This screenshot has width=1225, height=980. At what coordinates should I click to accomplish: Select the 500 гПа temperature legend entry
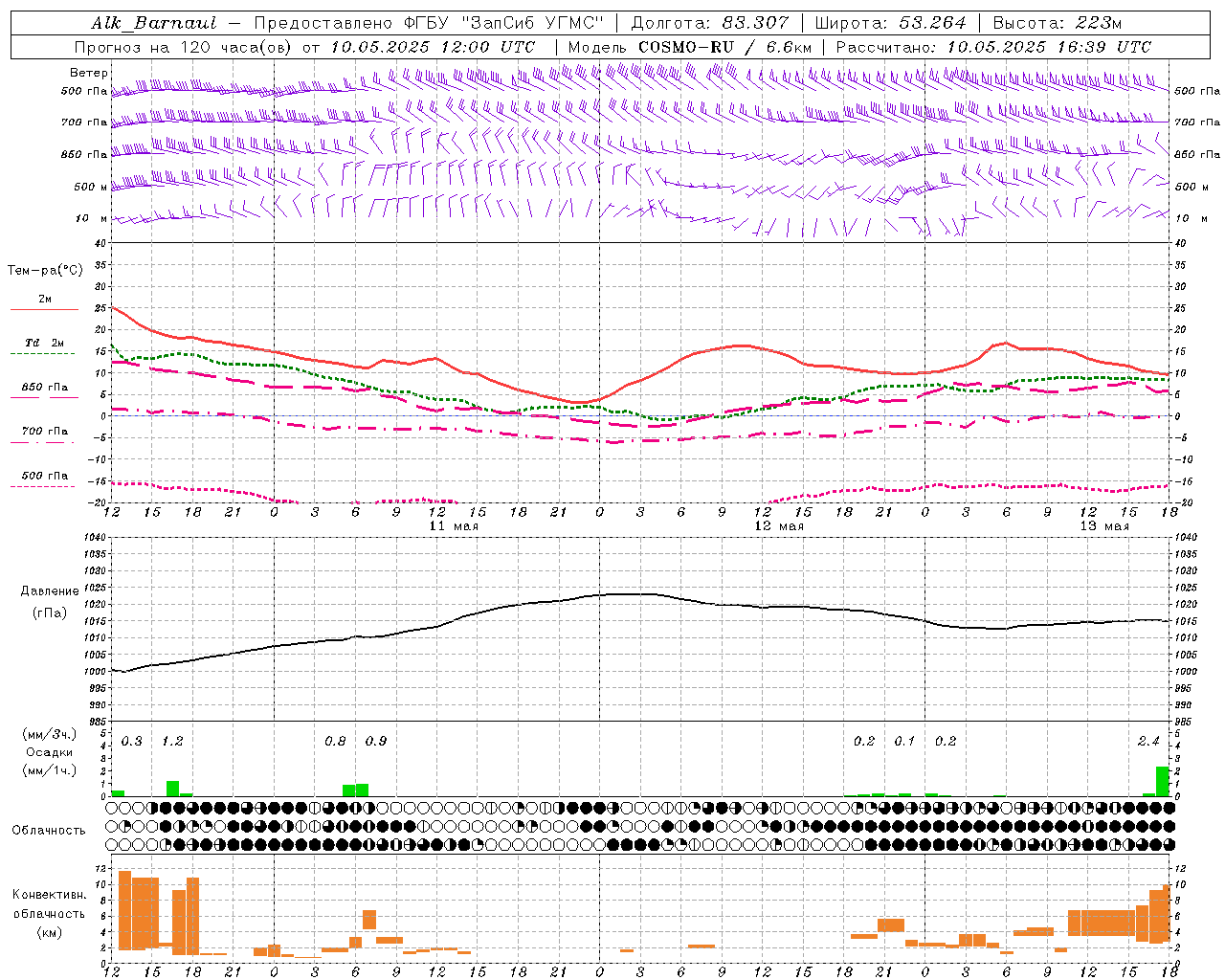point(45,476)
